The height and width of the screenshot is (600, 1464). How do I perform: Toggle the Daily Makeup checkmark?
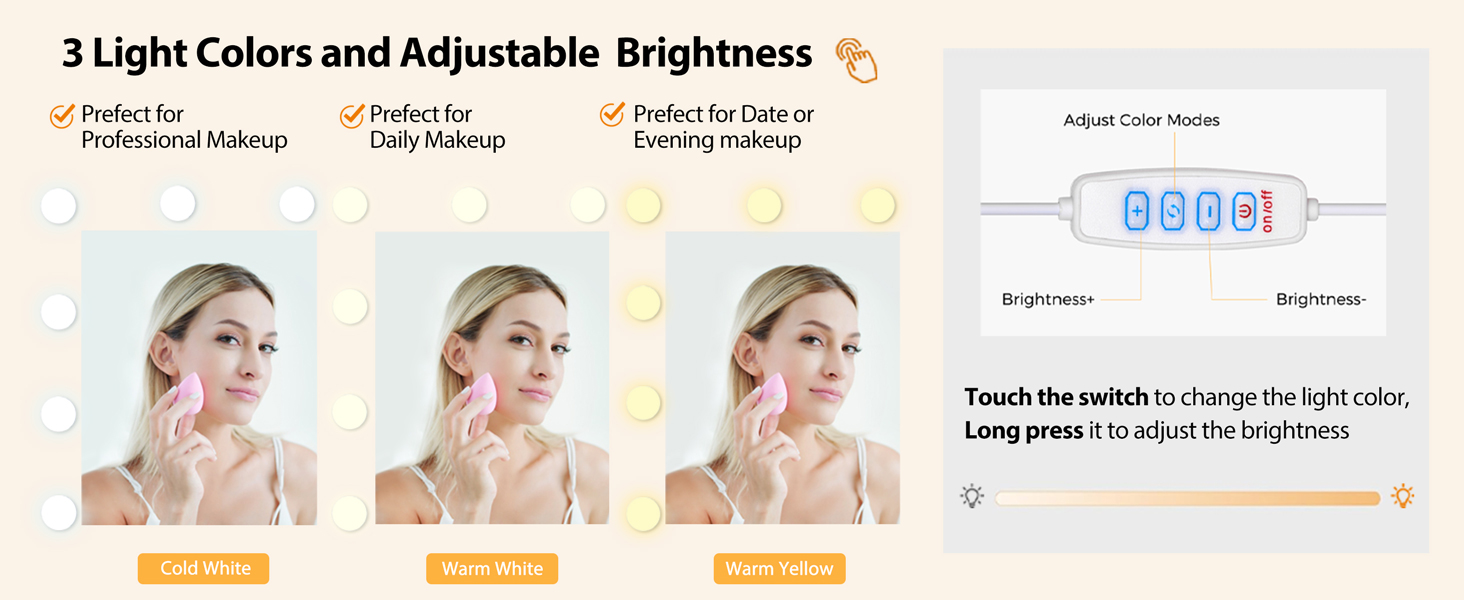(351, 116)
